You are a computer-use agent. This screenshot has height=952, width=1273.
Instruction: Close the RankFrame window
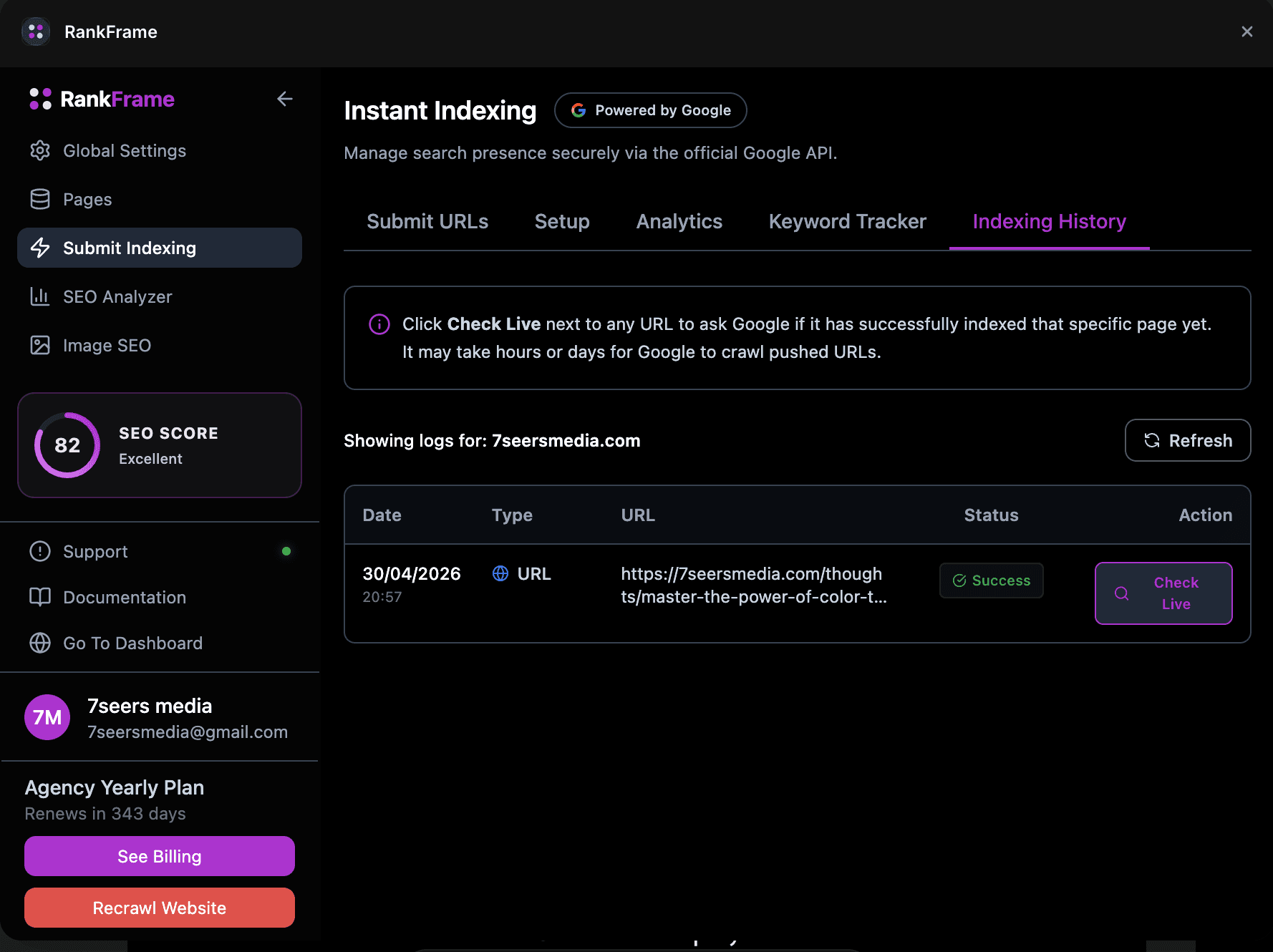tap(1247, 31)
